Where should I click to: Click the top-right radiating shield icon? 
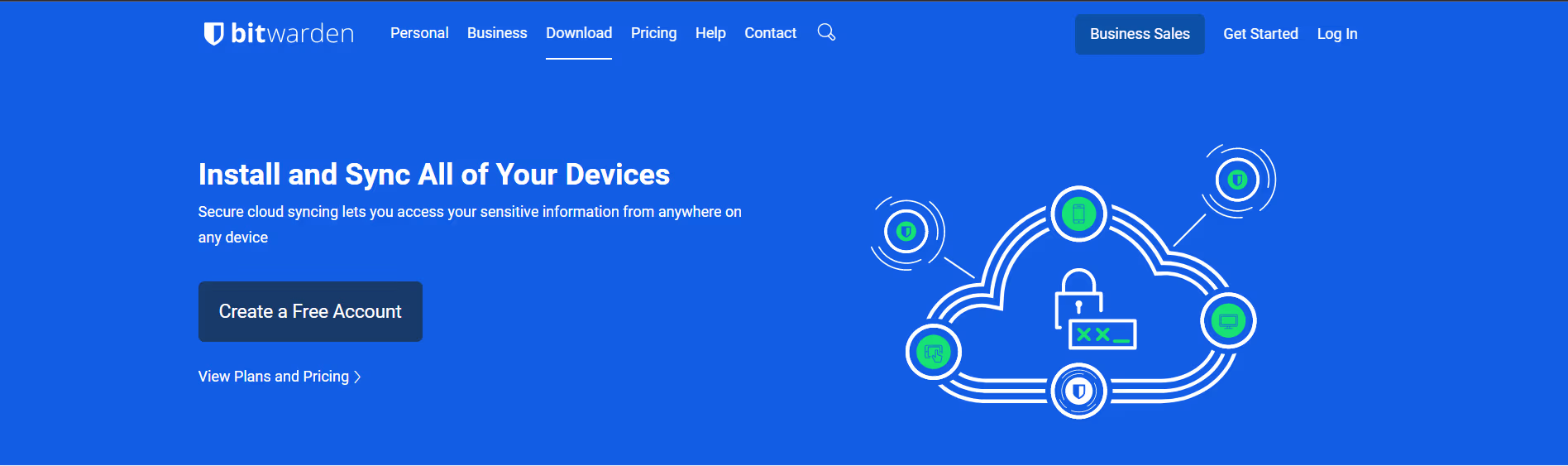tap(1237, 180)
